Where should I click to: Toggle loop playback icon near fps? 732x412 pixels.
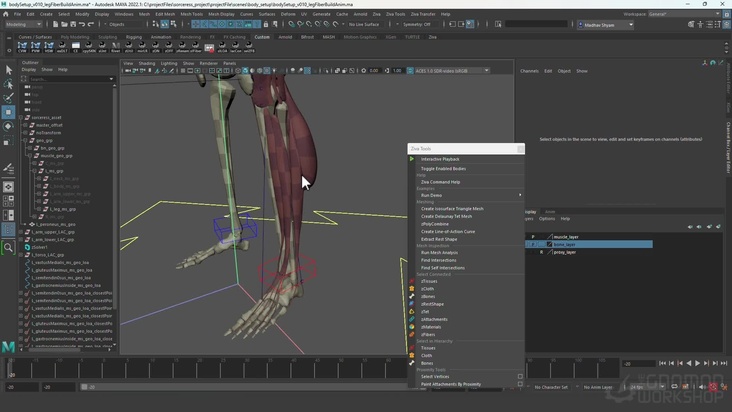click(674, 387)
